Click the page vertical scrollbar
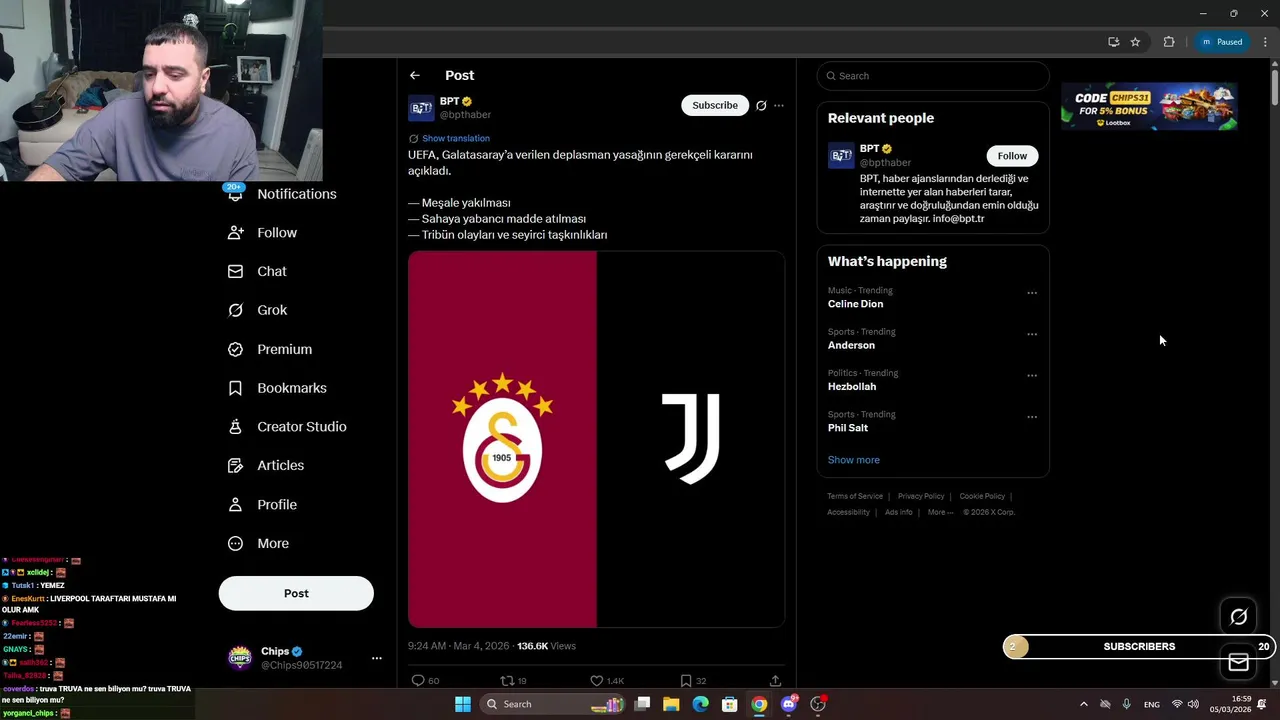Image resolution: width=1280 pixels, height=720 pixels. pos(1275,87)
